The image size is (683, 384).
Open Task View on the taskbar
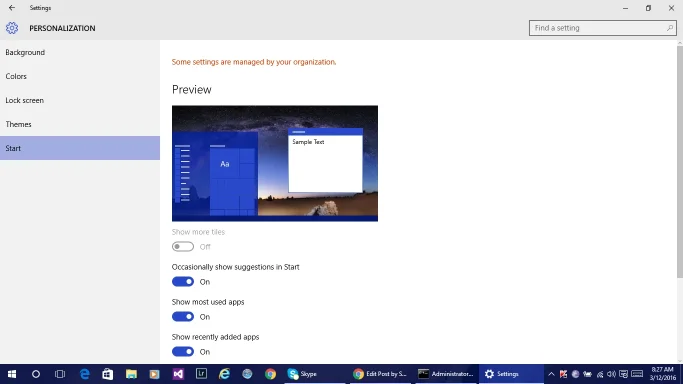[60, 374]
